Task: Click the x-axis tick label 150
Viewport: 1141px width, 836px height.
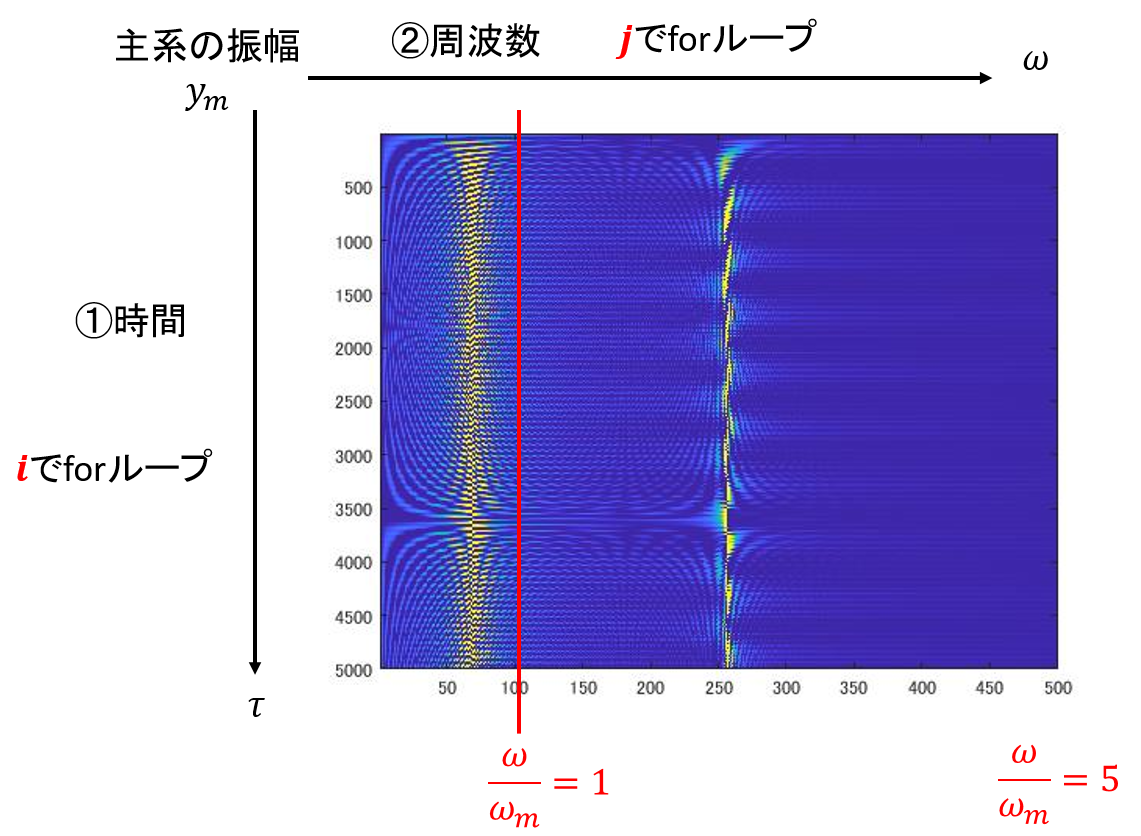Action: point(583,688)
